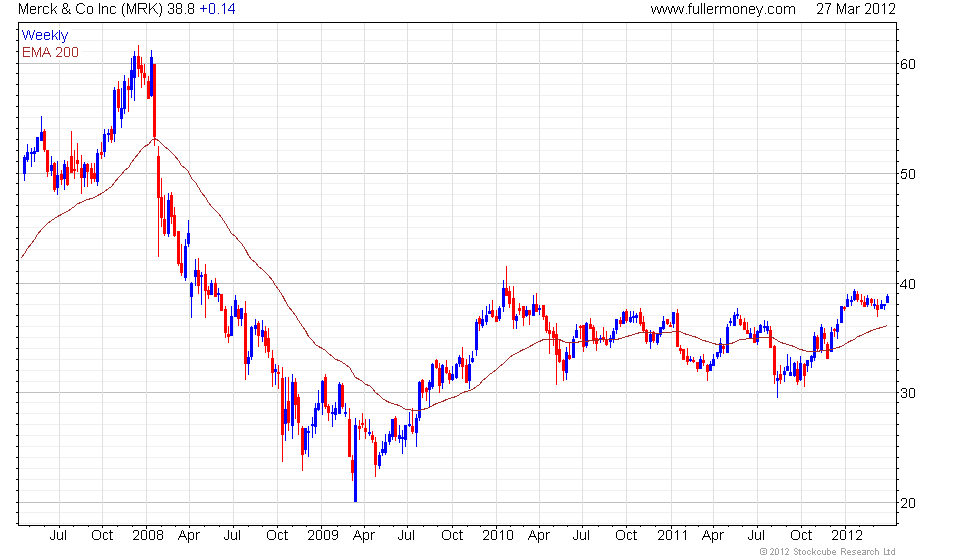This screenshot has width=980, height=560.
Task: Click the Stockcube Research Ltd copyright text
Action: click(x=828, y=552)
